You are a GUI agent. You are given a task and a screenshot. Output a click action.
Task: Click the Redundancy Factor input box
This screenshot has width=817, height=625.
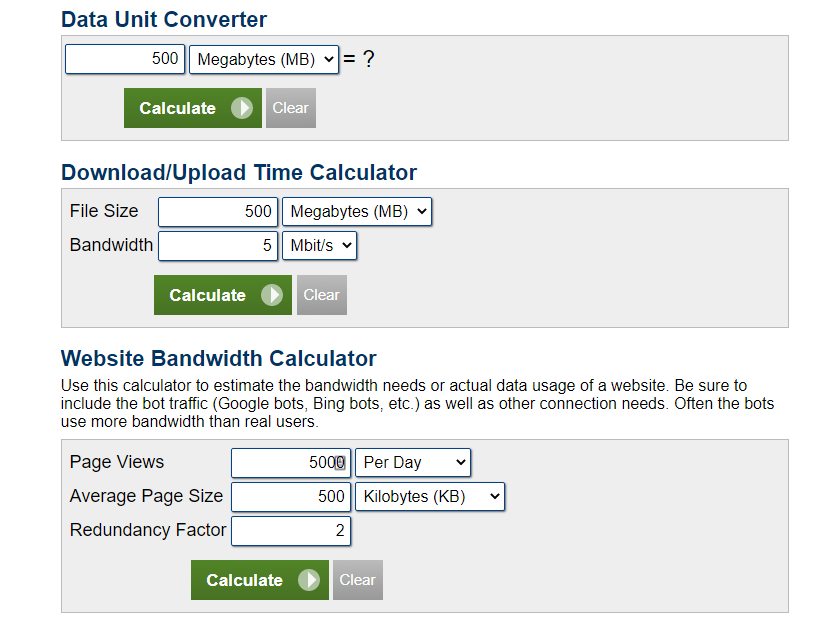(290, 530)
